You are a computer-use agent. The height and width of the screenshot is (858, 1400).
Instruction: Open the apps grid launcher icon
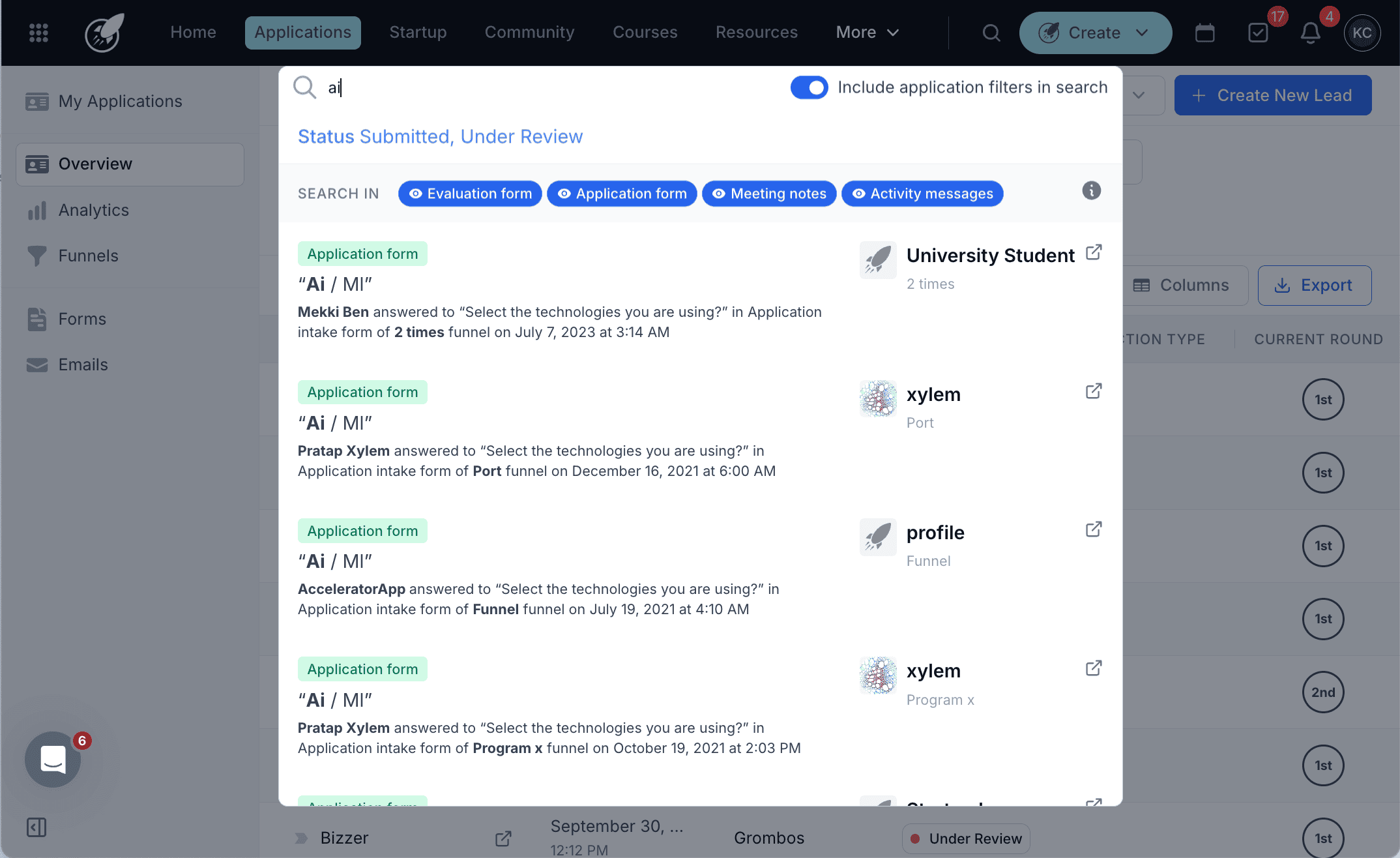tap(38, 33)
